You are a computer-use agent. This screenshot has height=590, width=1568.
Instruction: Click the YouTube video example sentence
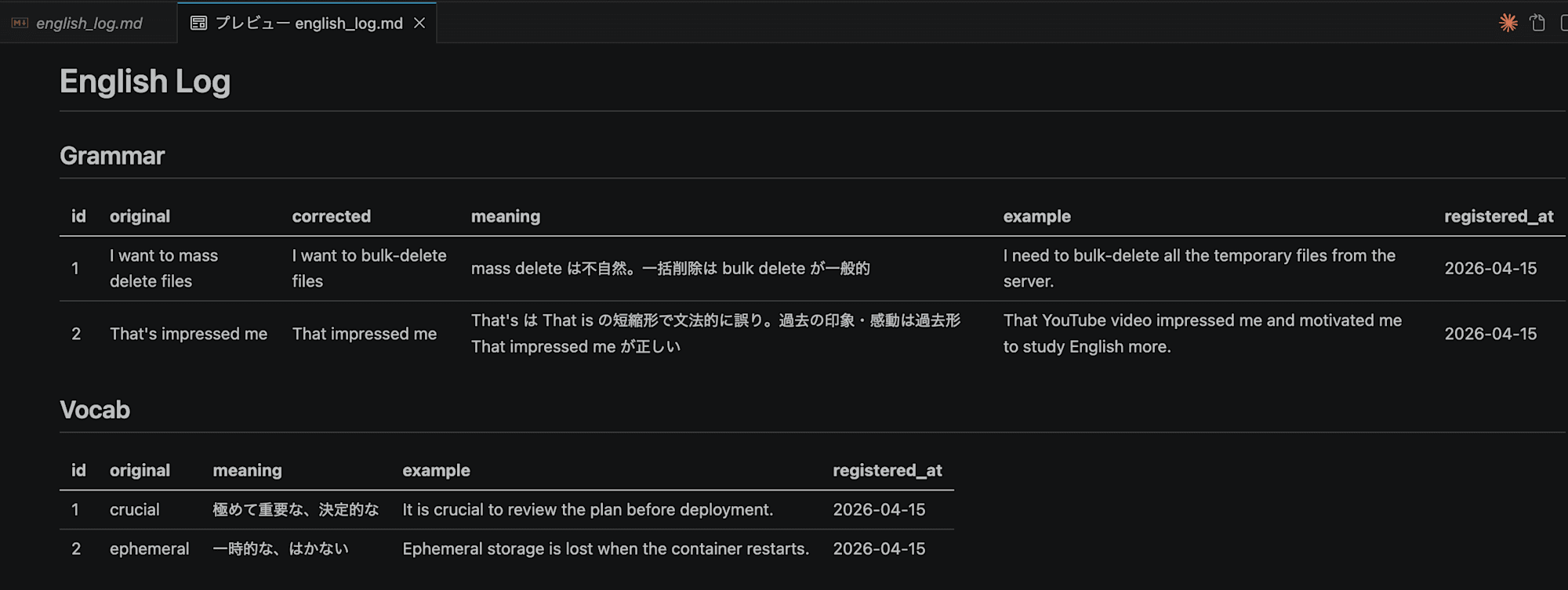tap(1202, 333)
